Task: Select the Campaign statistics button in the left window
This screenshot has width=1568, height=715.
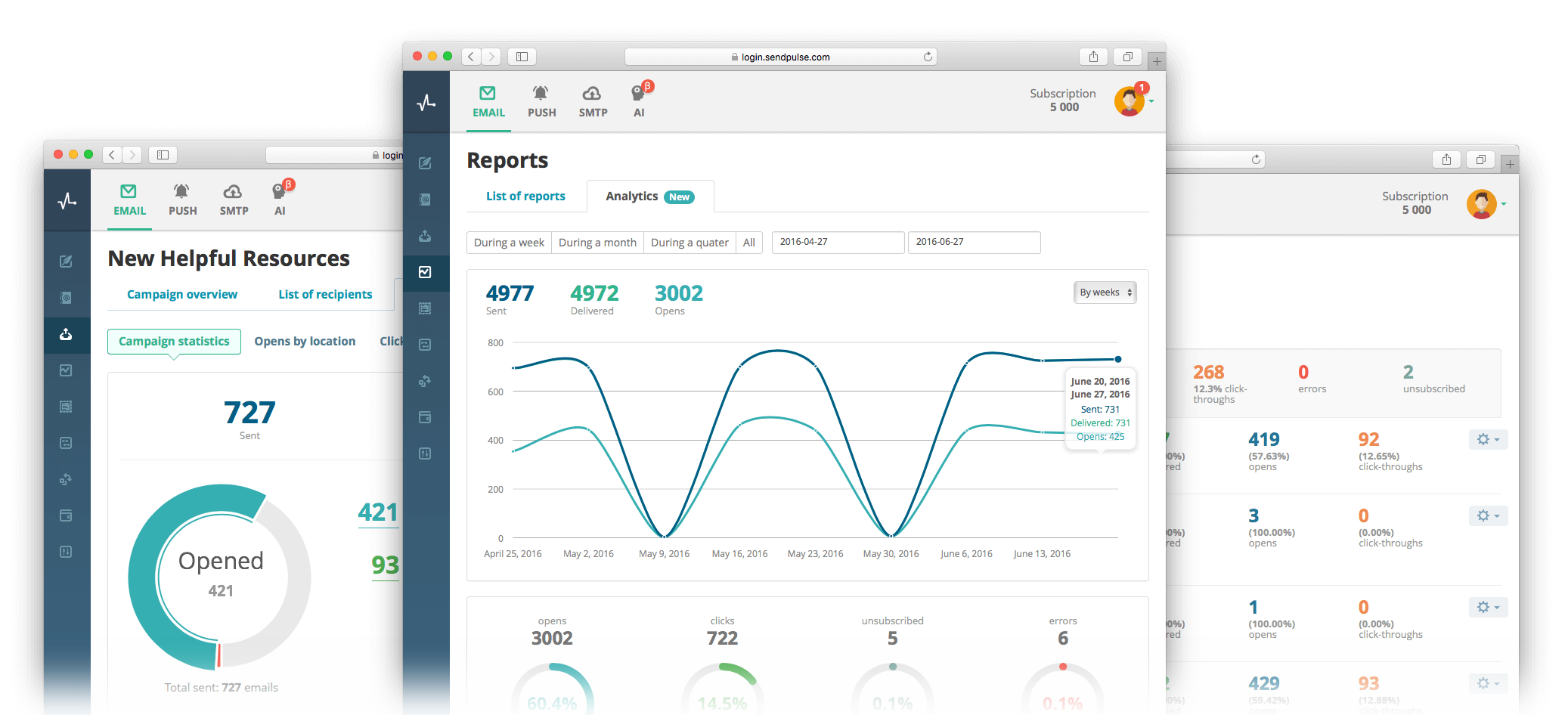Action: tap(174, 342)
